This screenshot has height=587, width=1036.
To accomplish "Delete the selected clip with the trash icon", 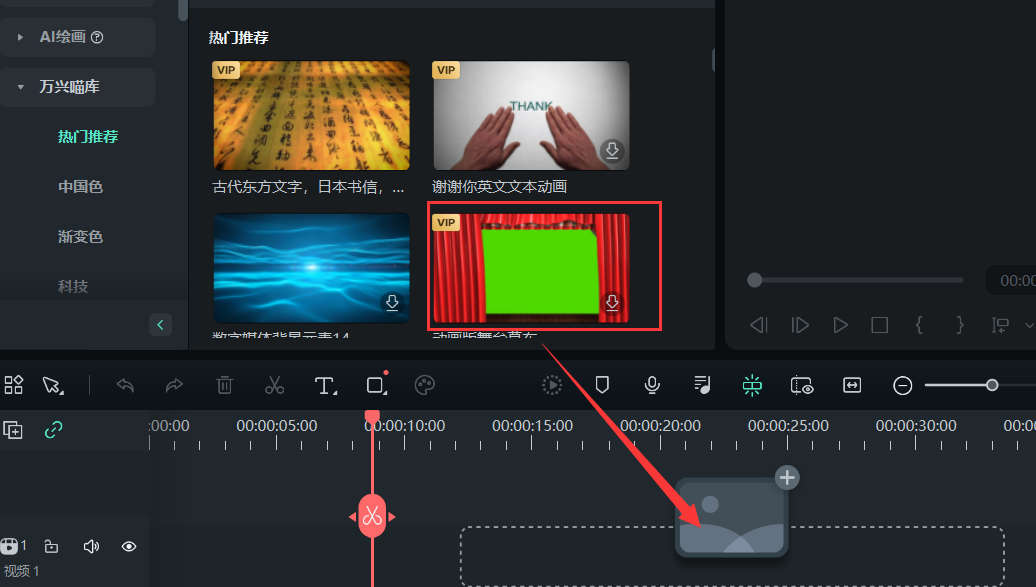I will pyautogui.click(x=225, y=385).
